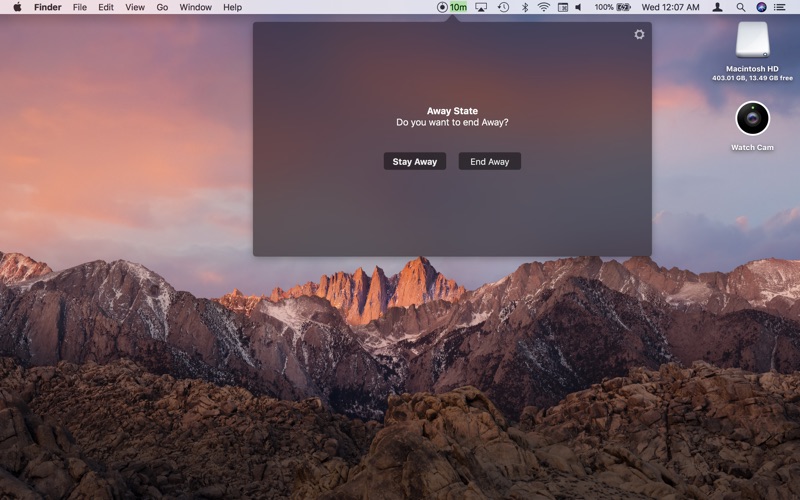The width and height of the screenshot is (800, 500).
Task: Open the Apple menu
Action: (17, 7)
